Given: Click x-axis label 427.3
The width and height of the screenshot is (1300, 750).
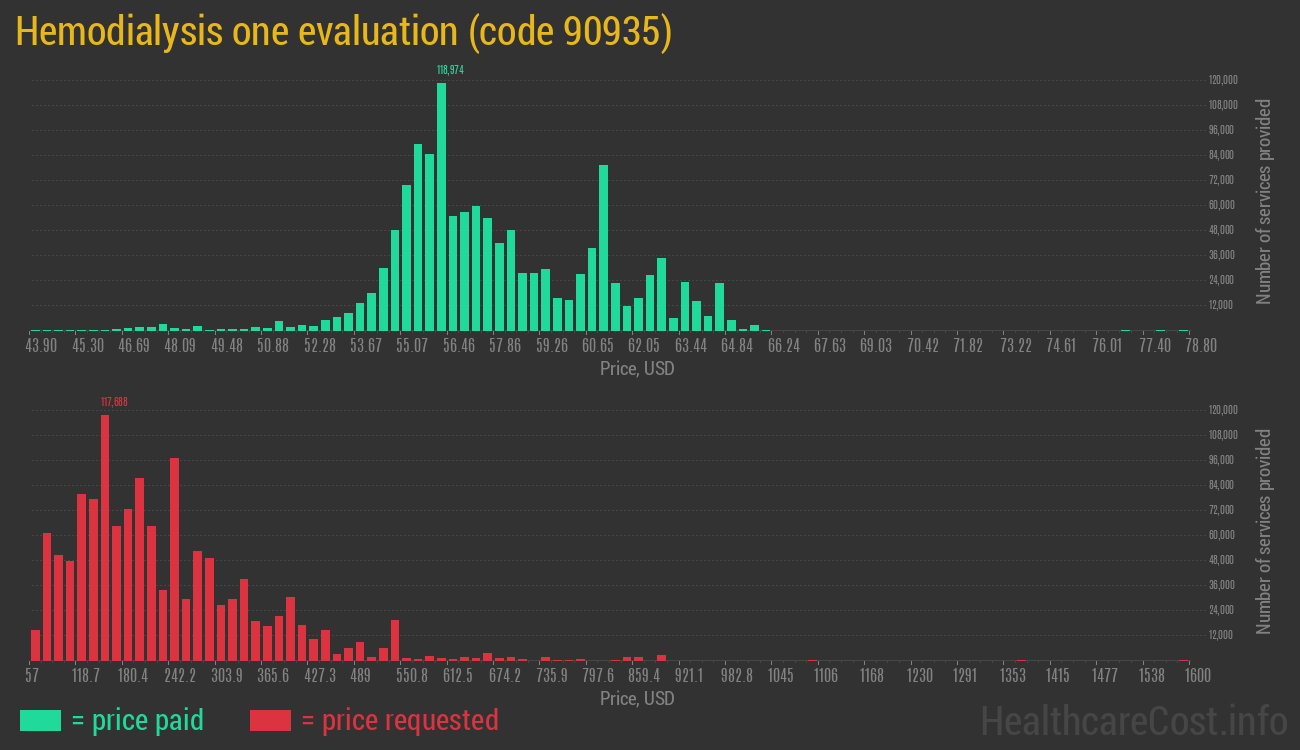Looking at the screenshot, I should 320,676.
